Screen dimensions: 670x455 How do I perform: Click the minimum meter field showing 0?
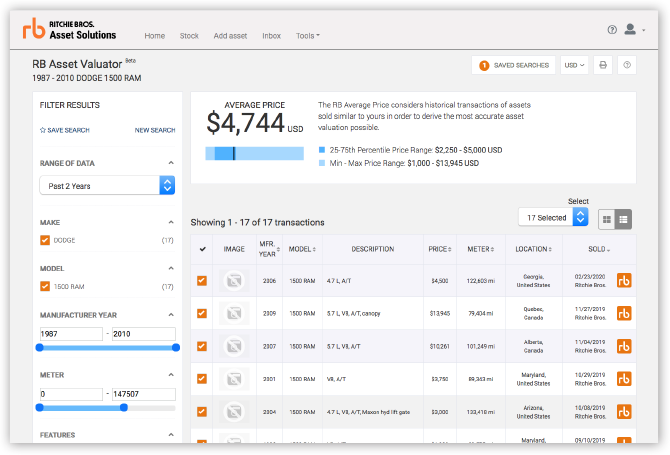[x=71, y=394]
